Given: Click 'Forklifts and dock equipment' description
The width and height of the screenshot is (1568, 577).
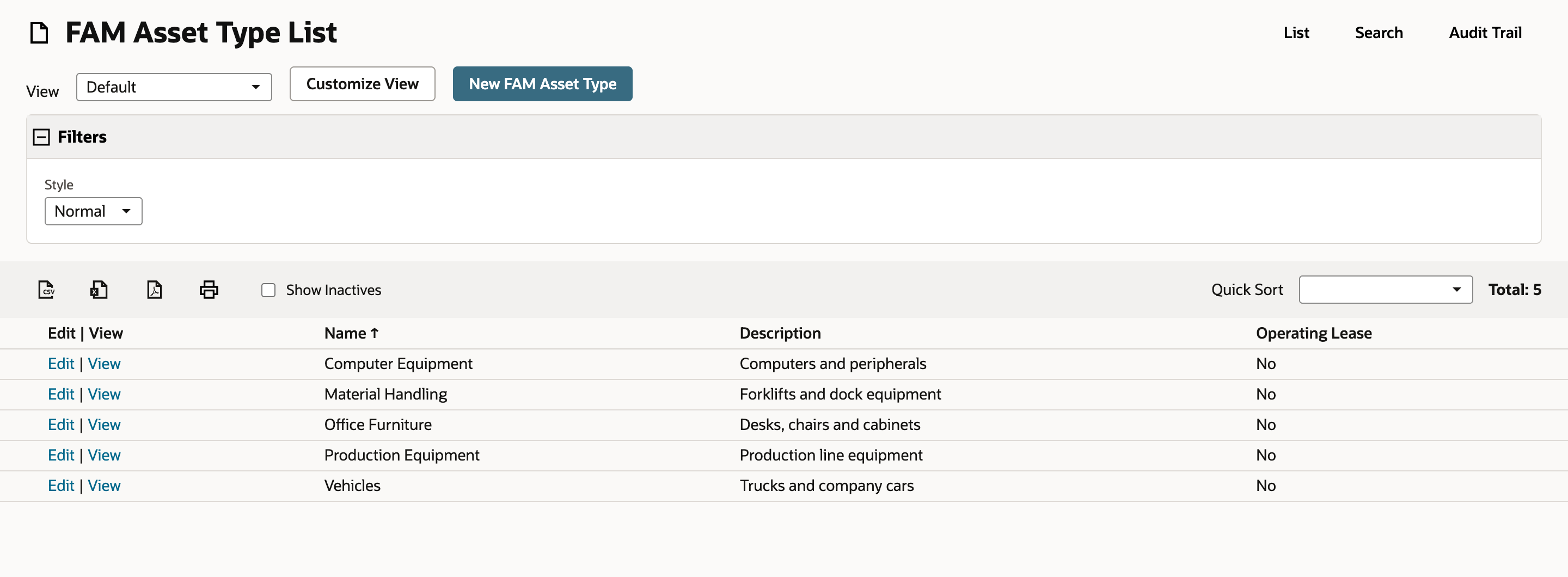Looking at the screenshot, I should tap(840, 395).
